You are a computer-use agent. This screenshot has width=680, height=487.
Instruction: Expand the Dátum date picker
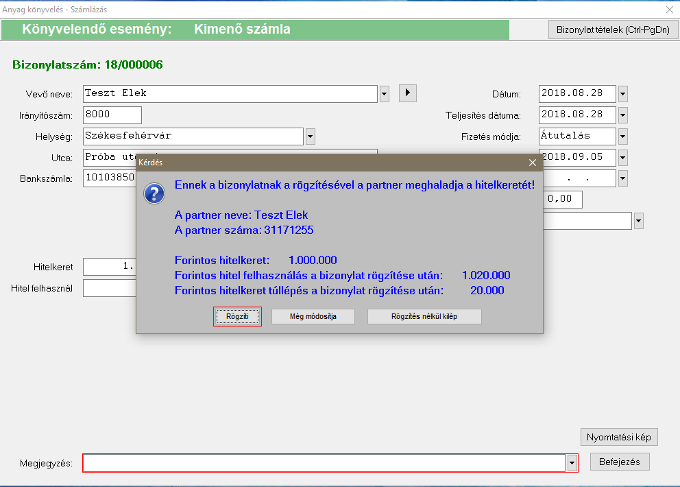[x=622, y=94]
